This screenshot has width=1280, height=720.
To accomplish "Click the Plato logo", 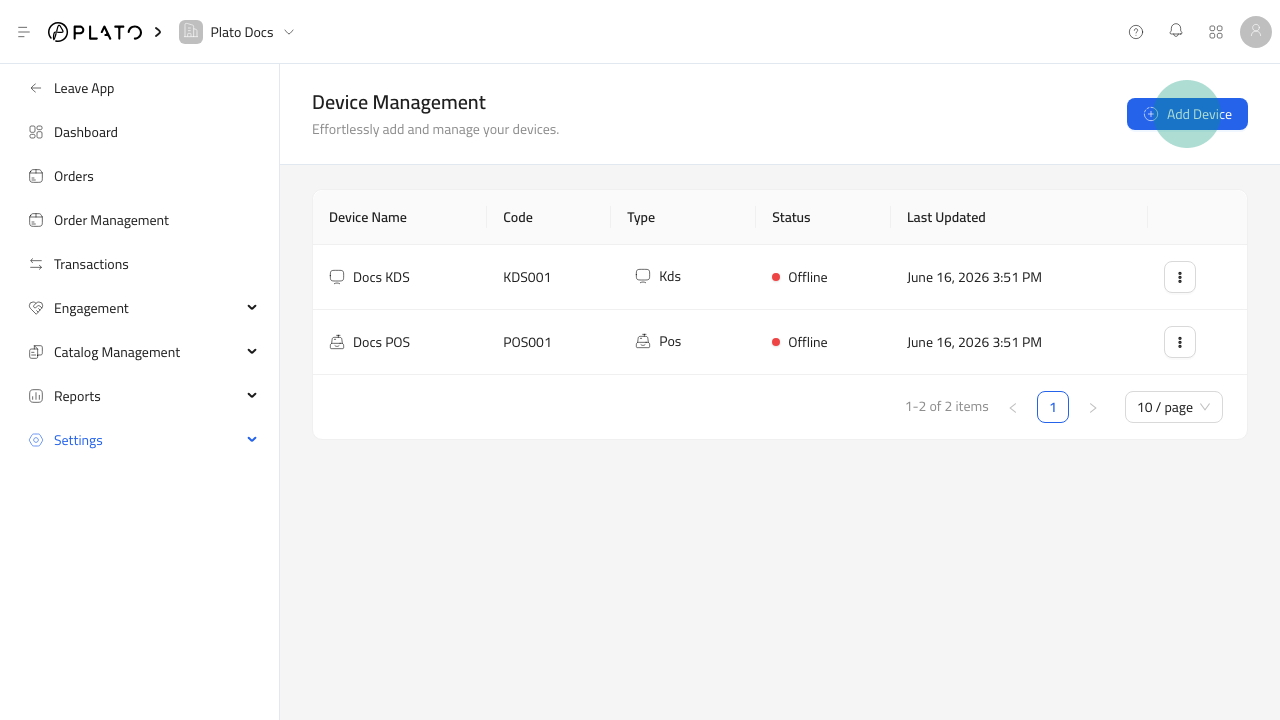I will pyautogui.click(x=95, y=32).
